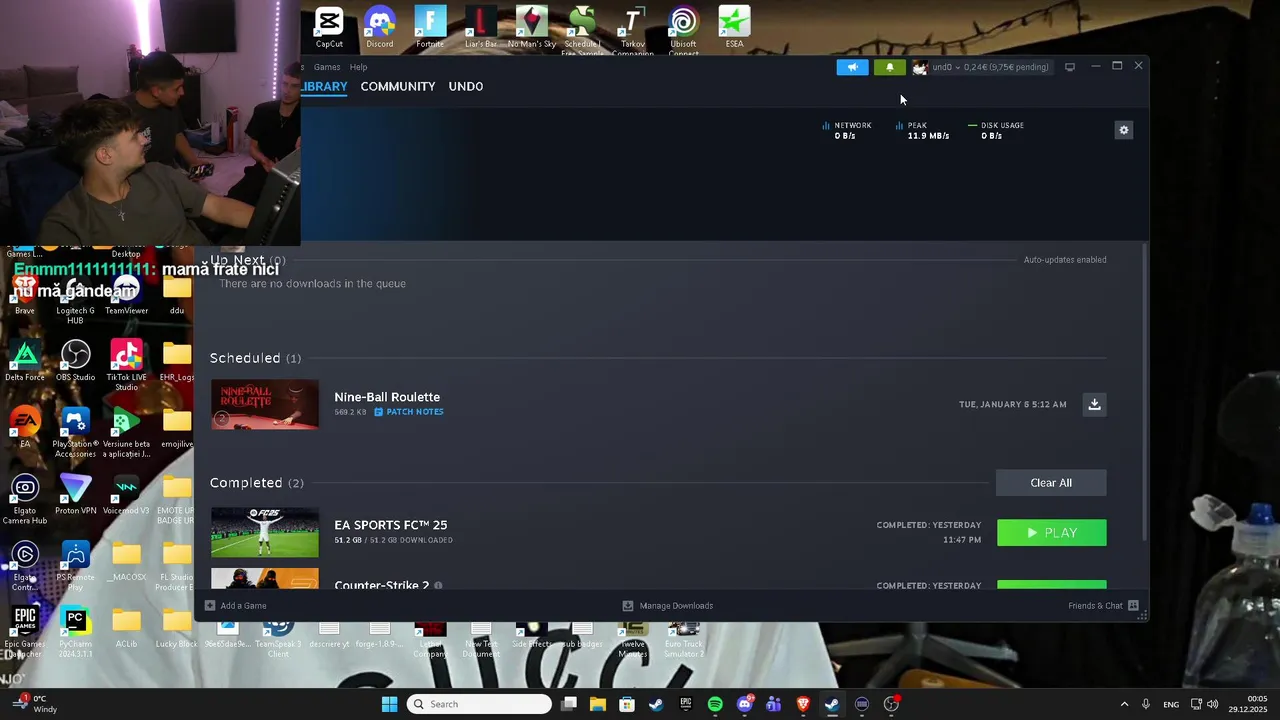1280x720 pixels.
Task: Open Brave browser from taskbar
Action: tap(803, 704)
